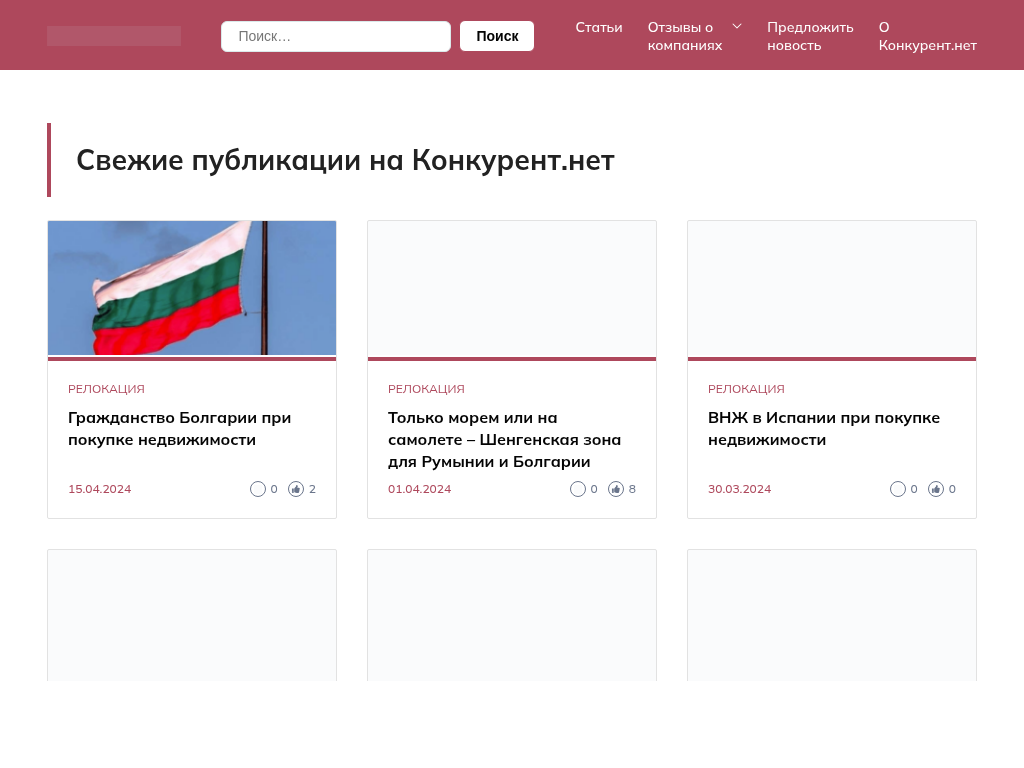Click the blurred site logo in header
Image resolution: width=1024 pixels, height=768 pixels.
click(x=114, y=36)
